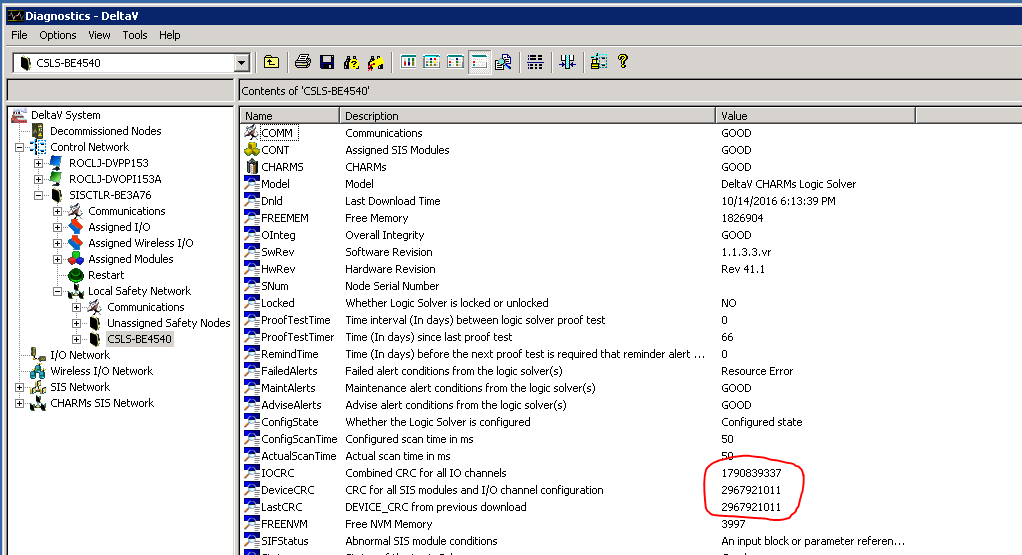Image resolution: width=1022 pixels, height=555 pixels.
Task: Select the FailedAlerts parameter row
Action: (632, 371)
